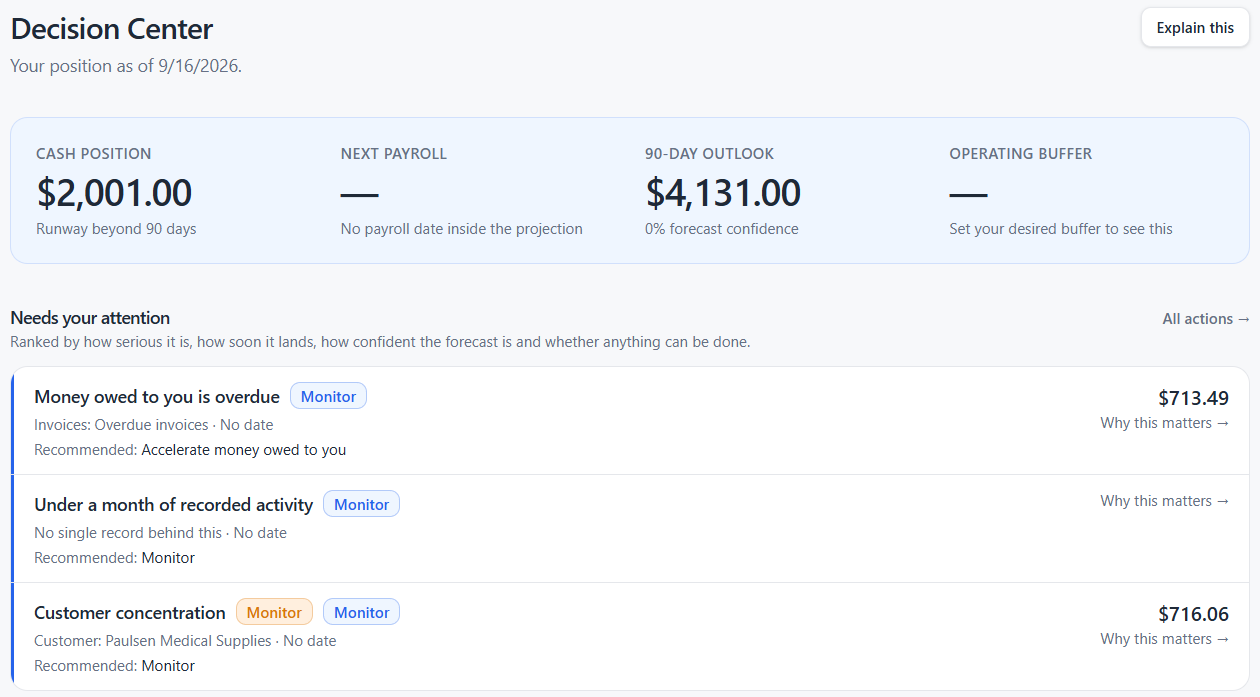Screen dimensions: 1260x697
Task: Open Why this matters for recorded activity
Action: [x=1165, y=501]
